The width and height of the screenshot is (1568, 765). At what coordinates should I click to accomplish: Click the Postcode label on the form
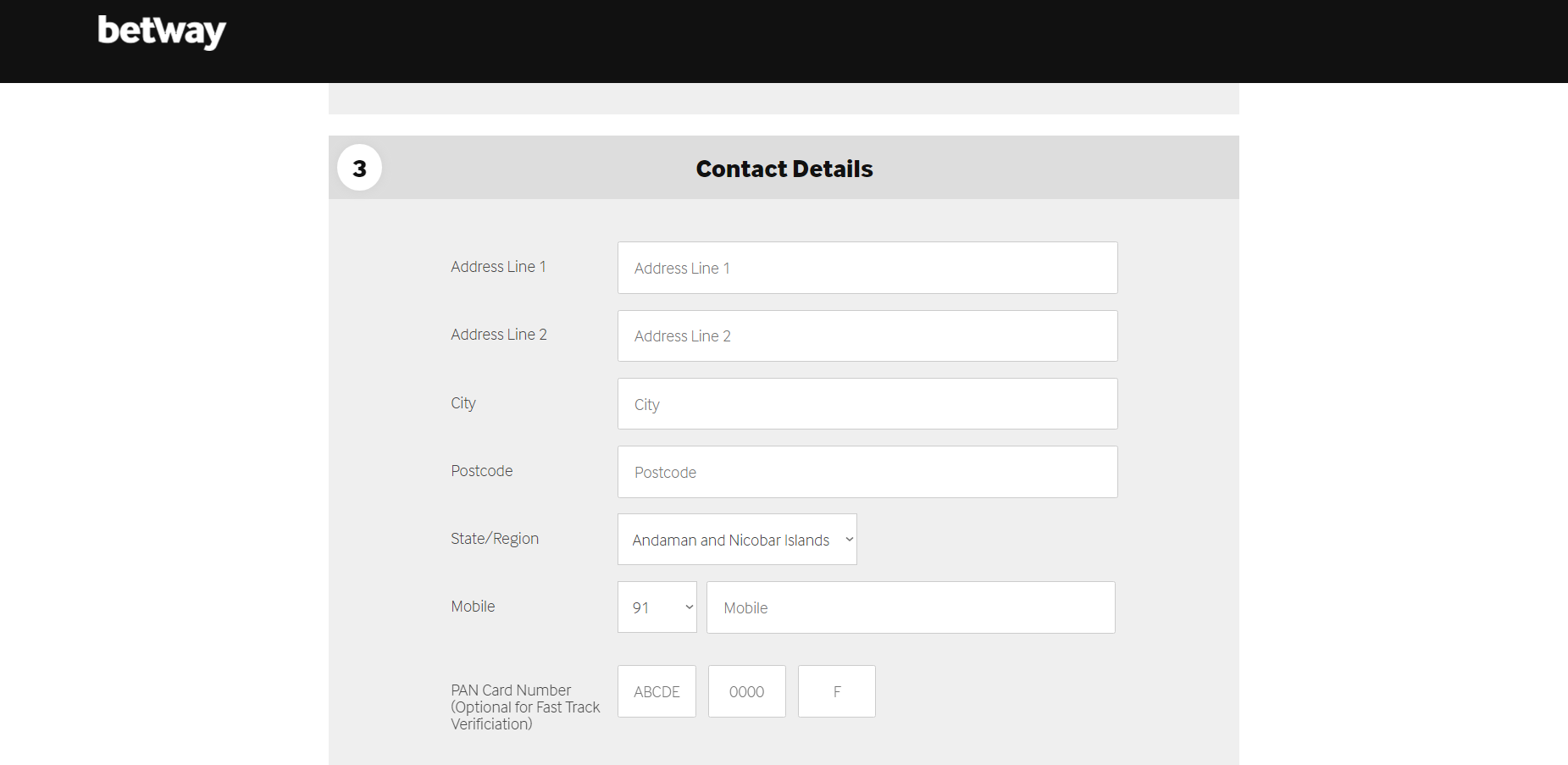(481, 470)
